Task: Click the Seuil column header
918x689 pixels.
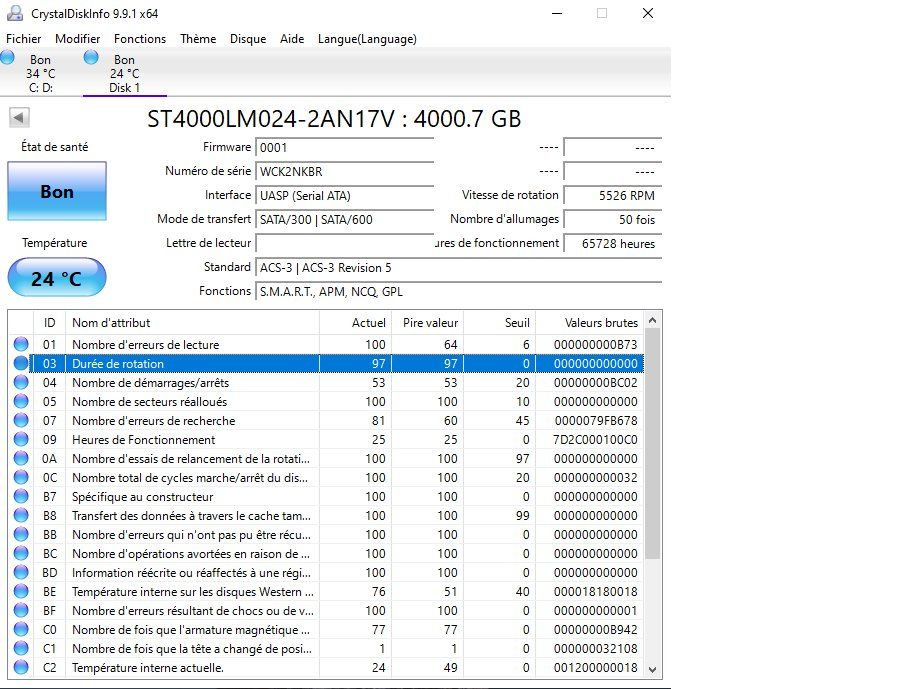Action: point(499,323)
